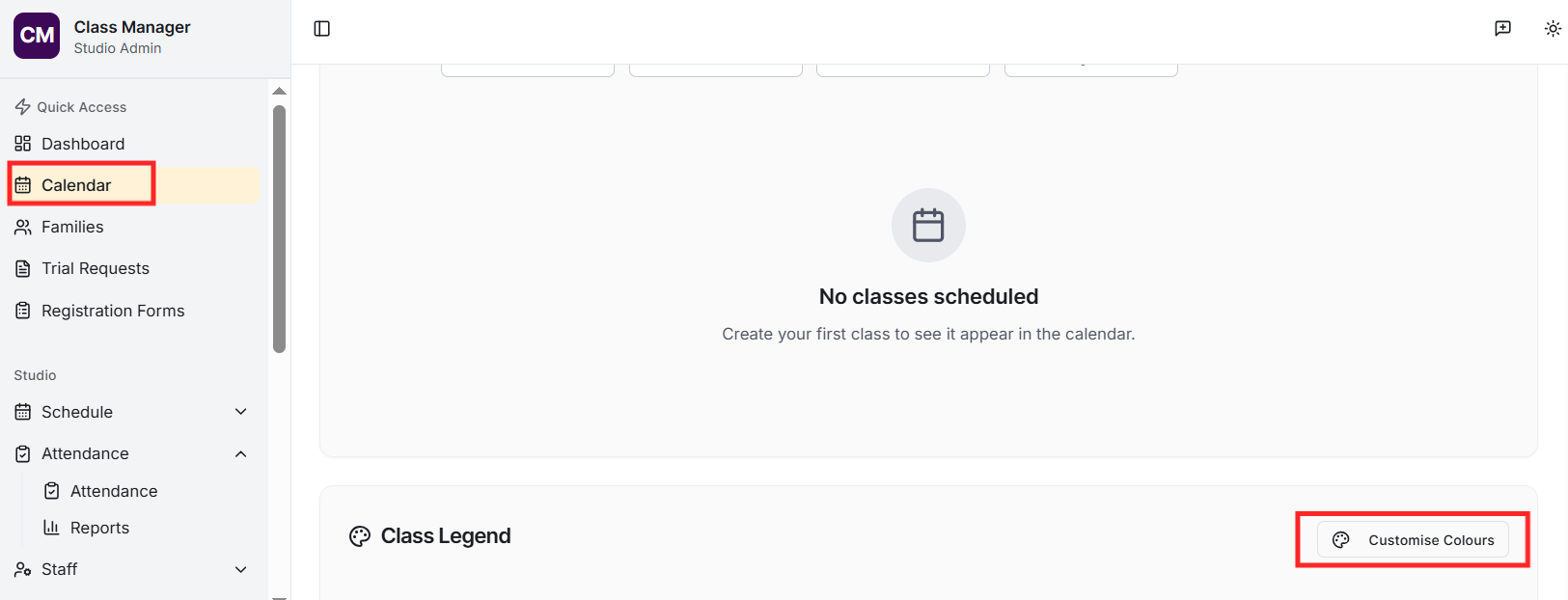Click the Reports bar chart icon

coord(52,528)
